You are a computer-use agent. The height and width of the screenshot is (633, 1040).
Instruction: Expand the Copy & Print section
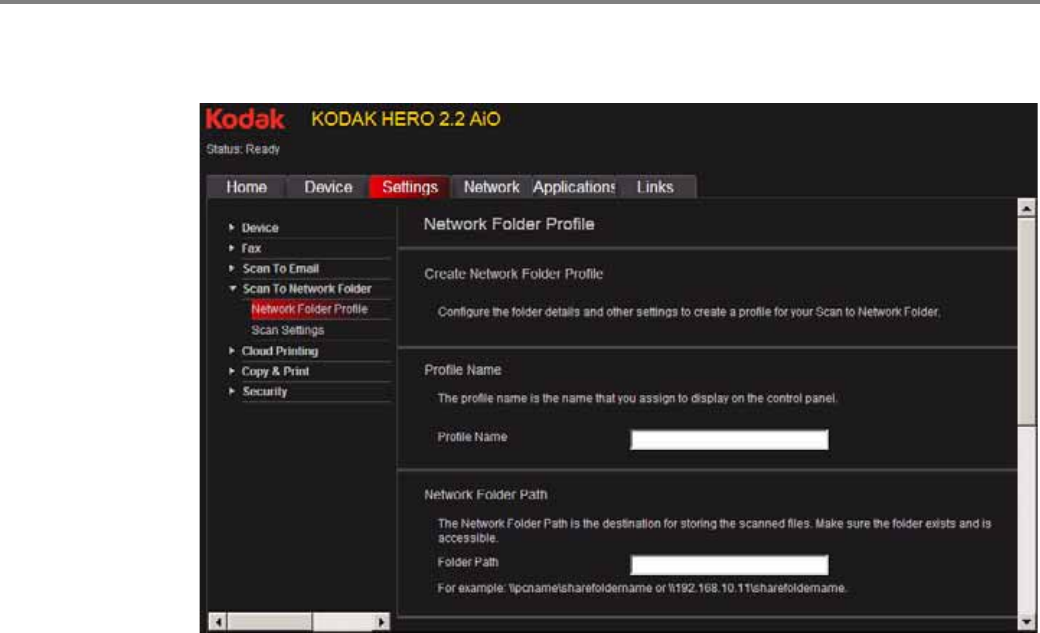pyautogui.click(x=275, y=372)
